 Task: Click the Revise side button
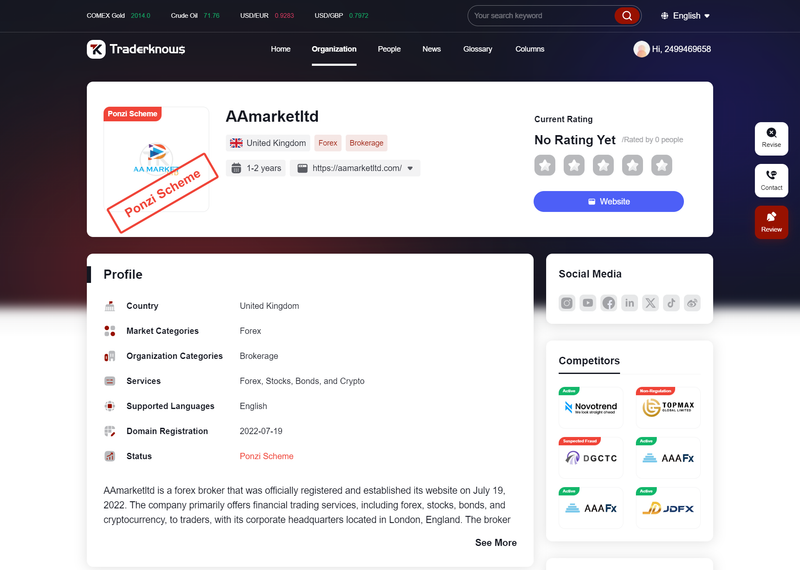point(771,138)
